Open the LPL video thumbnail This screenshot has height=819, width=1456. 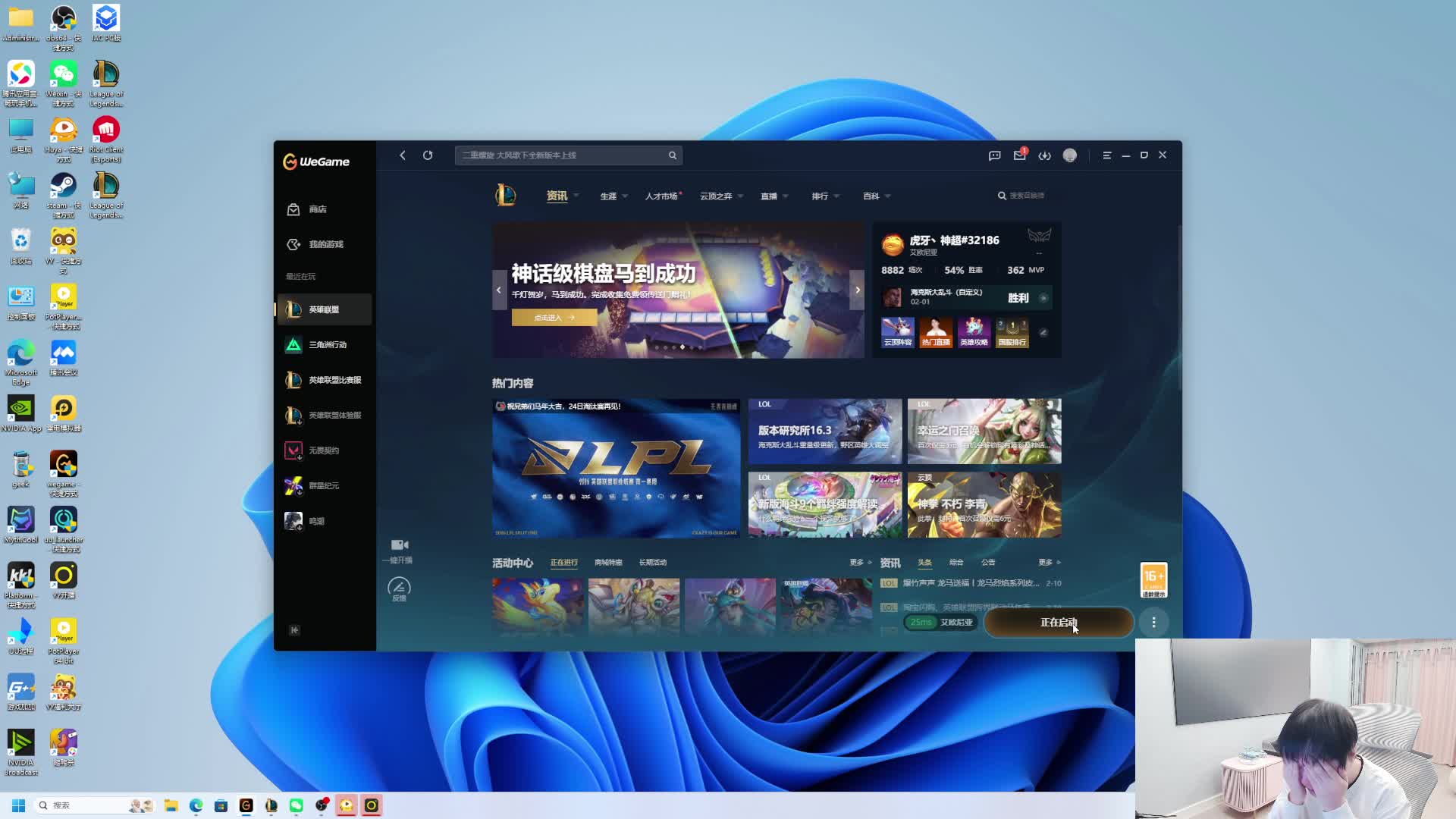[x=616, y=469]
